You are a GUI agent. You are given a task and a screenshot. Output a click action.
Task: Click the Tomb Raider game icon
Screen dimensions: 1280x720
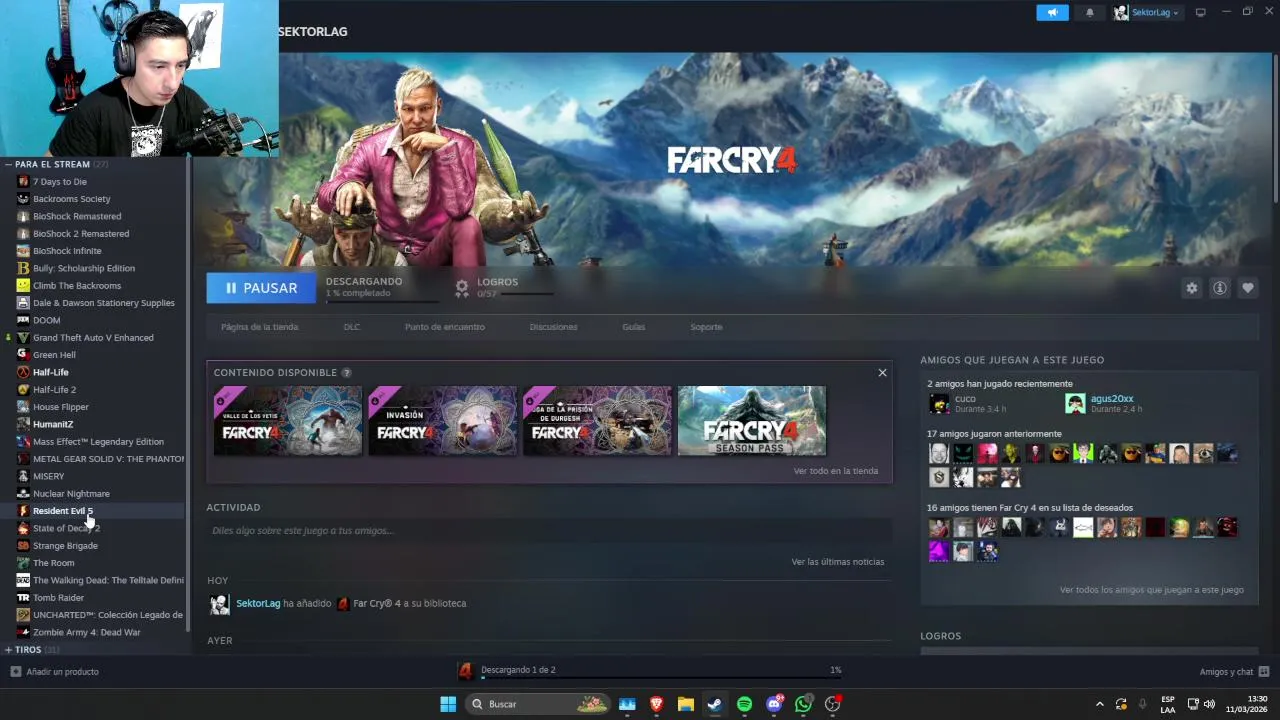click(23, 598)
